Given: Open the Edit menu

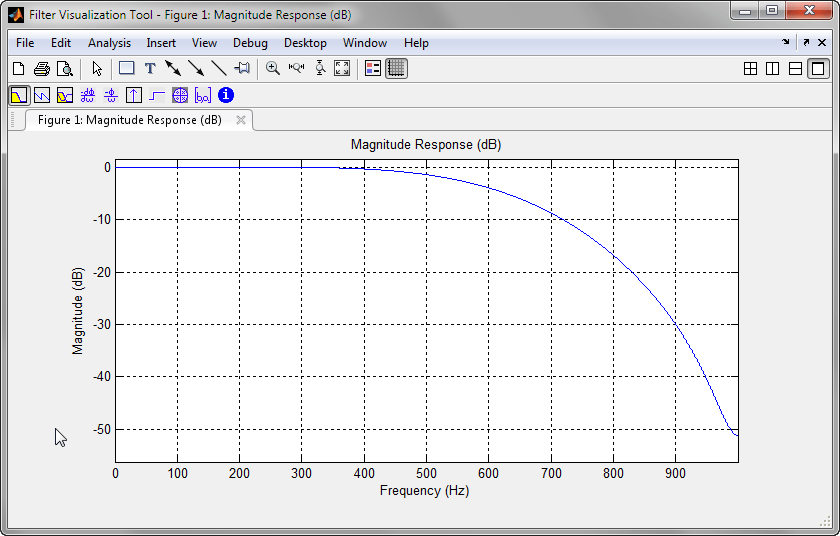Looking at the screenshot, I should click(x=61, y=43).
